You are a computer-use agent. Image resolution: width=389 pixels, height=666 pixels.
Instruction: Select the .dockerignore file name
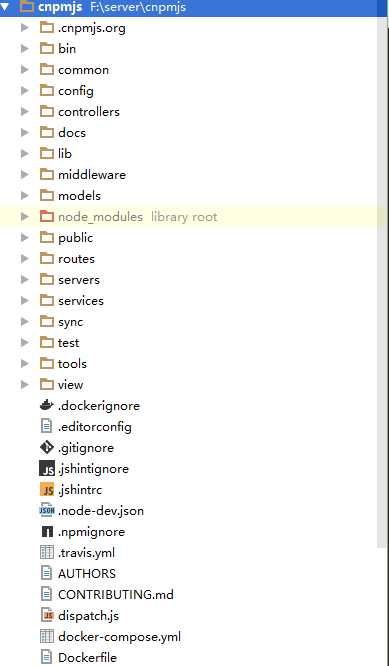tap(99, 406)
